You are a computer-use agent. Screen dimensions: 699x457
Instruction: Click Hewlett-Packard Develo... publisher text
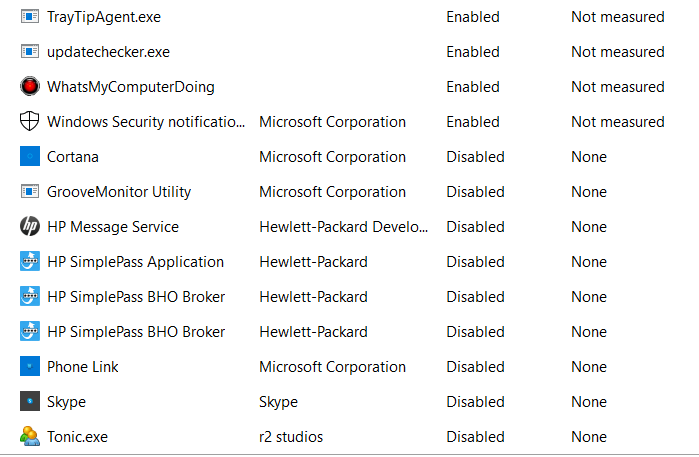343,227
